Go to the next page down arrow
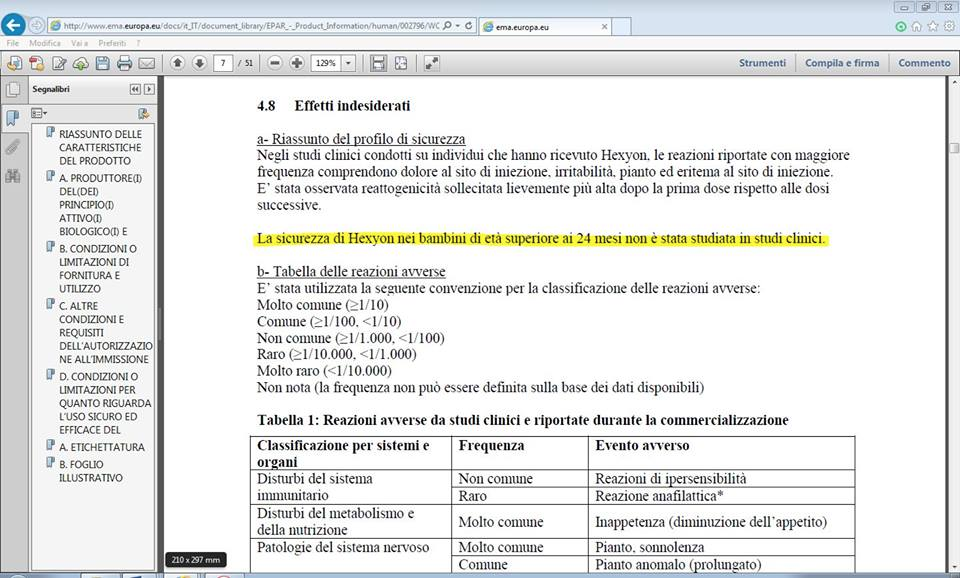Viewport: 960px width, 578px height. [x=199, y=63]
